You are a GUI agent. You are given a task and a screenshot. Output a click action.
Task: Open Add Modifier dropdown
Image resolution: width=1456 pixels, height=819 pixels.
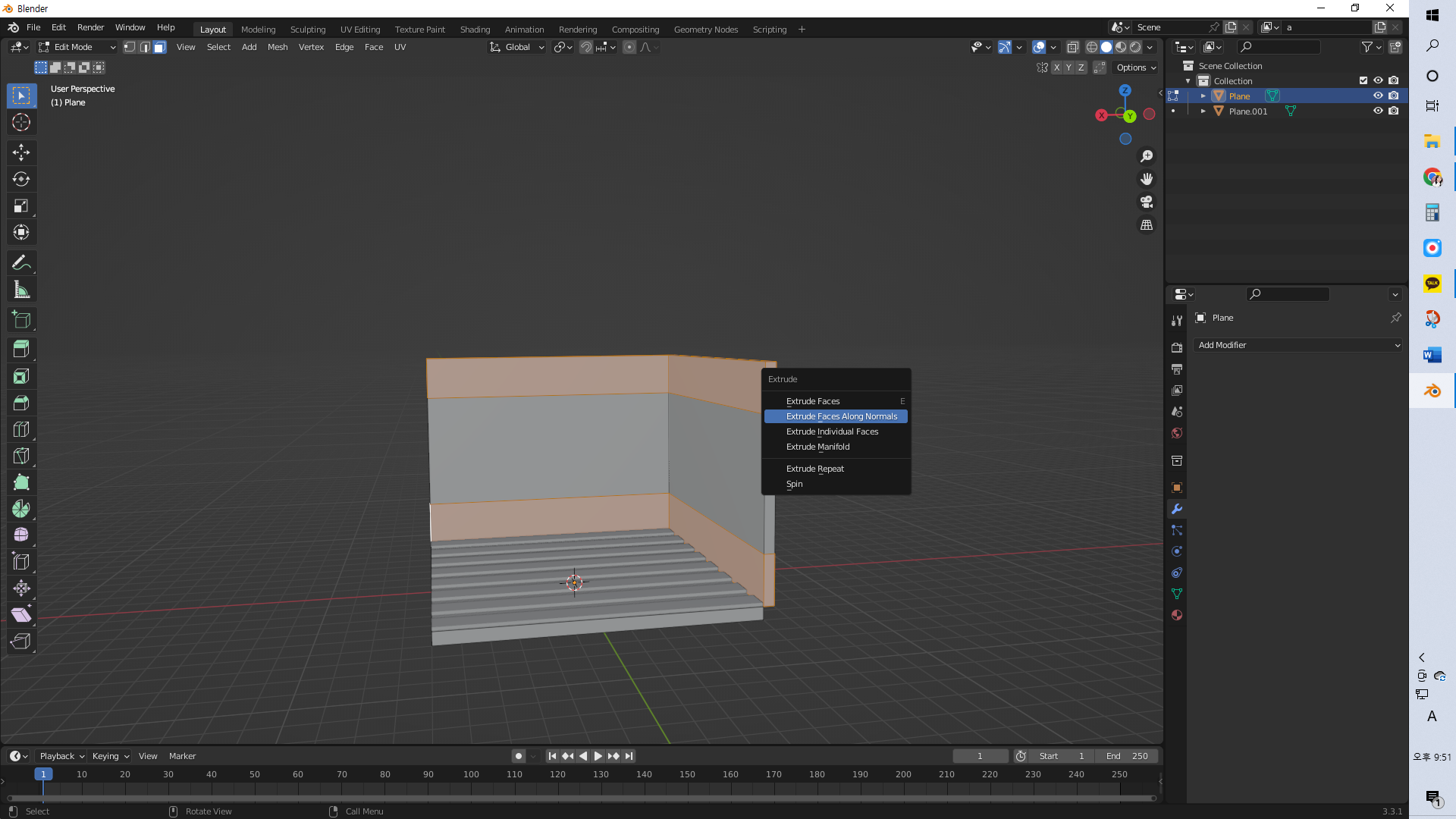[1298, 345]
